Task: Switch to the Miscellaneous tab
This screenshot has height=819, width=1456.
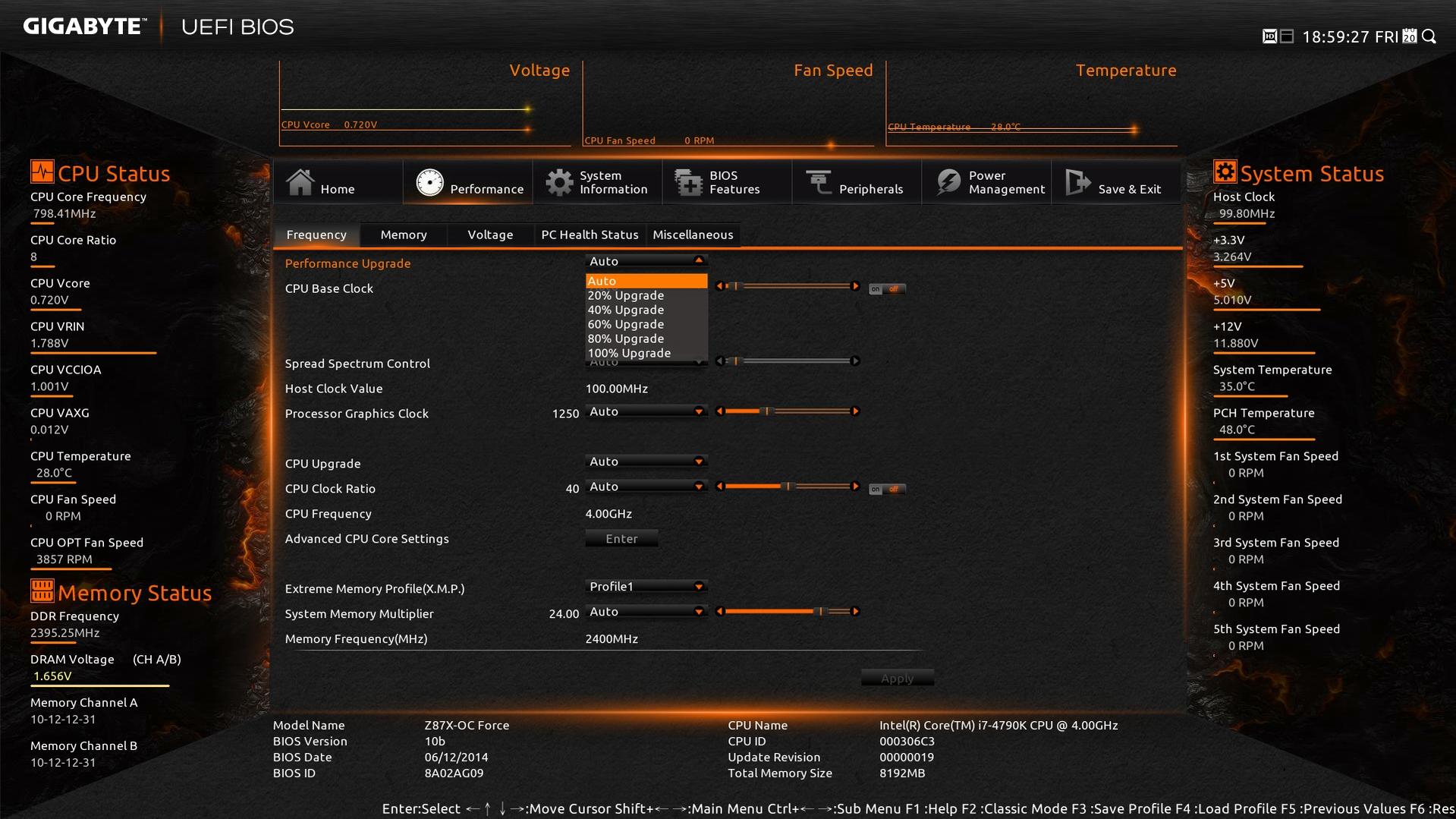Action: click(x=693, y=235)
